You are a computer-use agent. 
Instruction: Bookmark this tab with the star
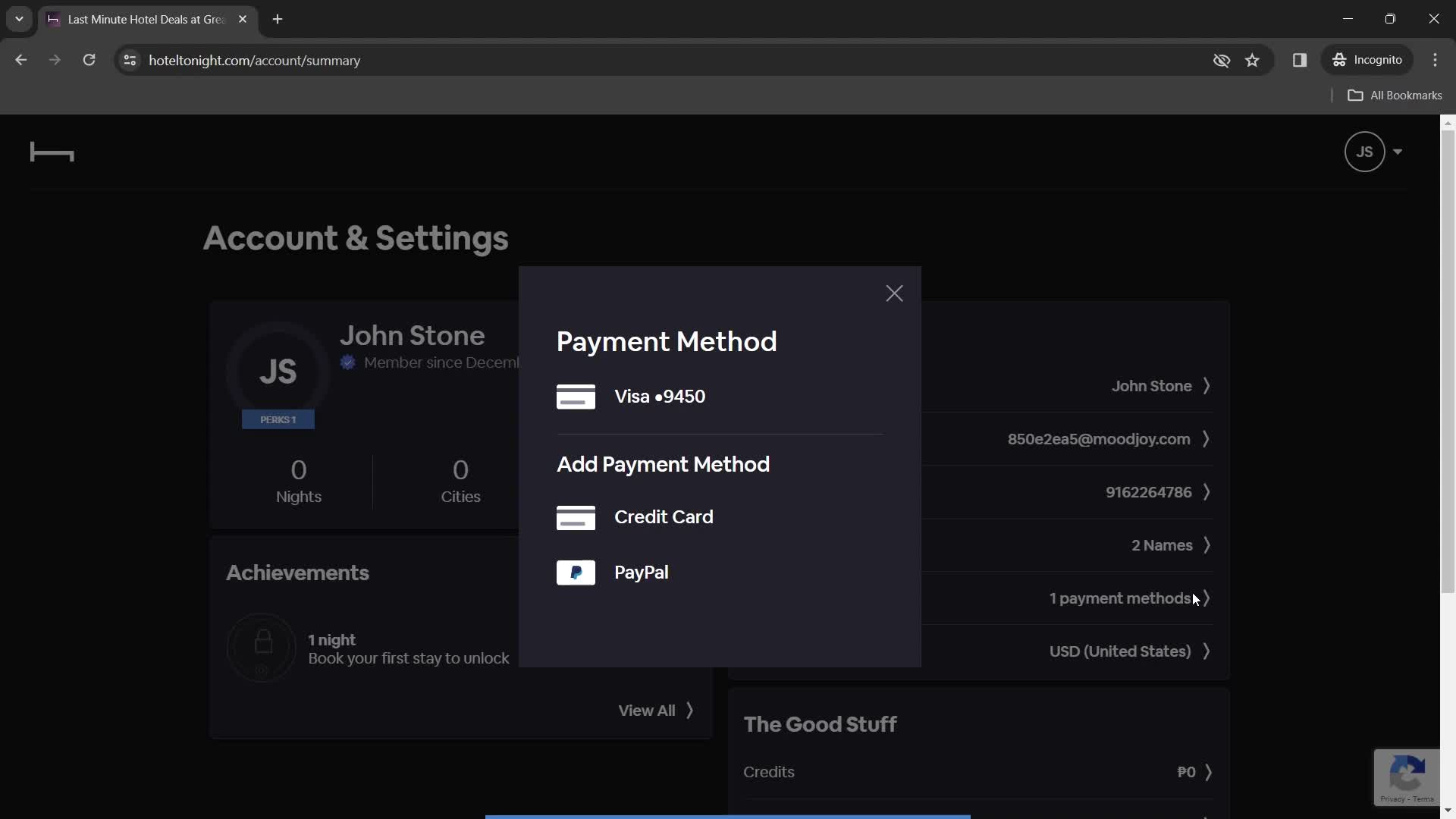coord(1252,60)
